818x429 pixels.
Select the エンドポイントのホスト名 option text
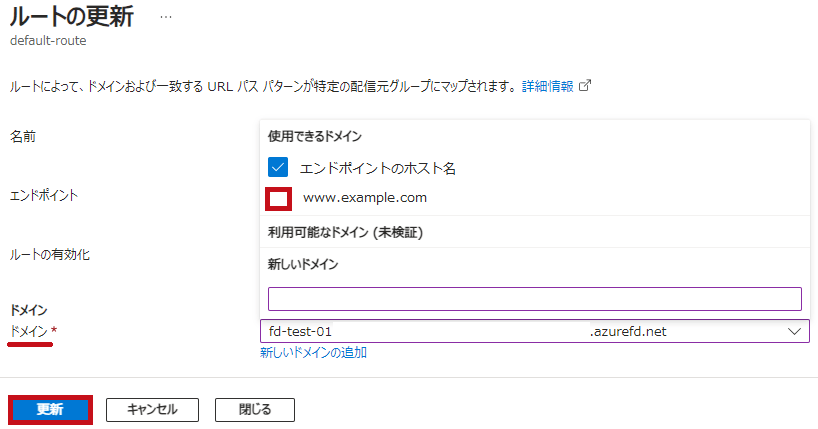378,168
